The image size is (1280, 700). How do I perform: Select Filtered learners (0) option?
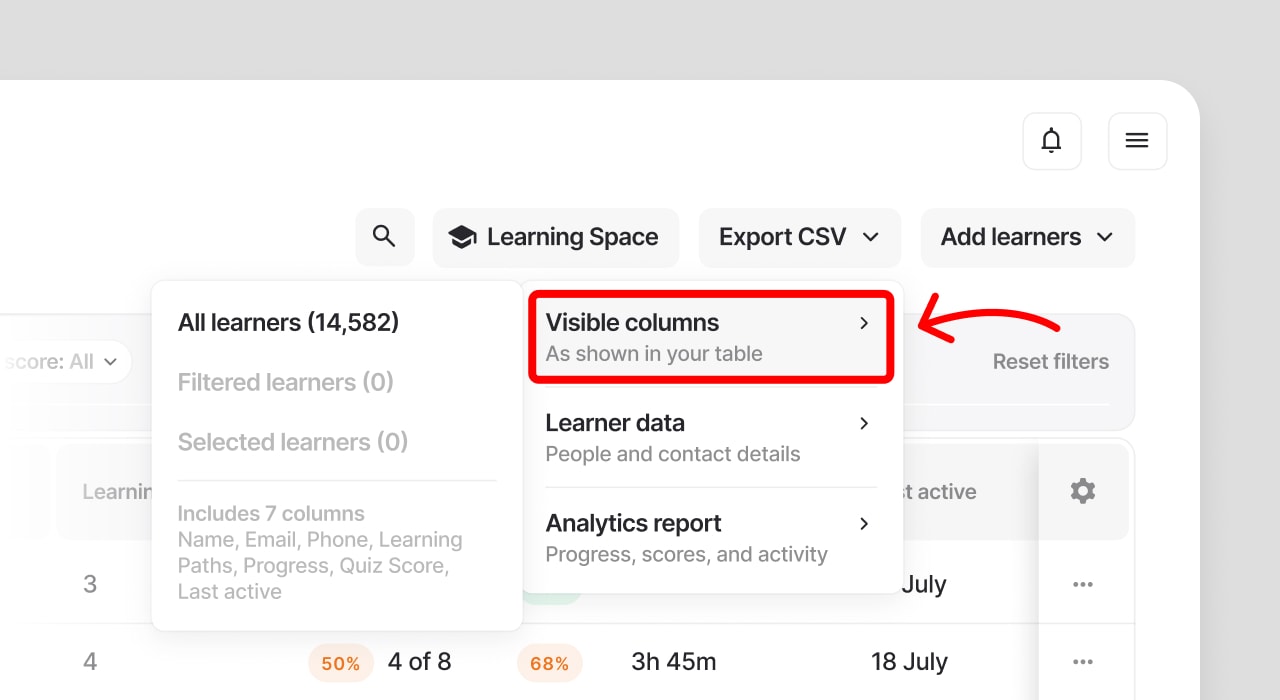(x=286, y=382)
